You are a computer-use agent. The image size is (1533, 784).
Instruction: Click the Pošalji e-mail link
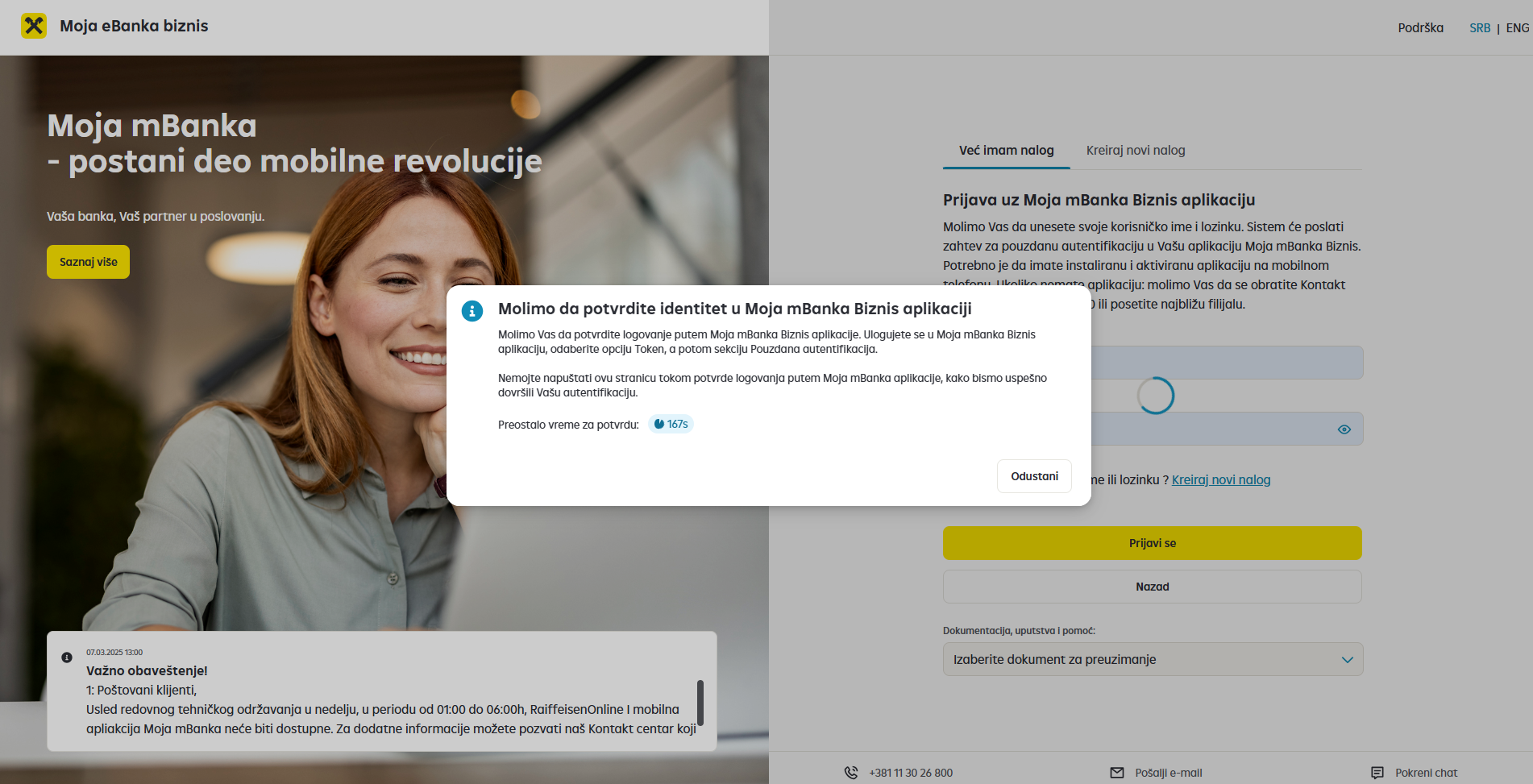[1169, 773]
